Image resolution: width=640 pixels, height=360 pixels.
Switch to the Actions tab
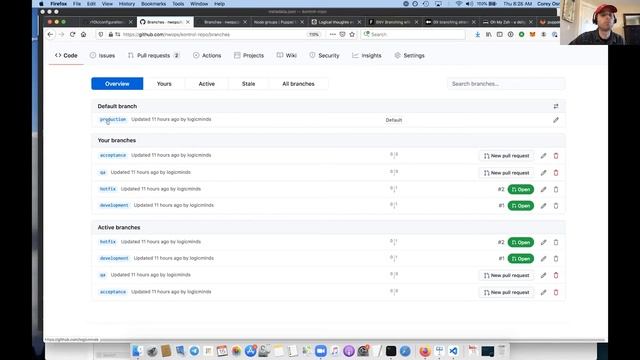(x=207, y=56)
